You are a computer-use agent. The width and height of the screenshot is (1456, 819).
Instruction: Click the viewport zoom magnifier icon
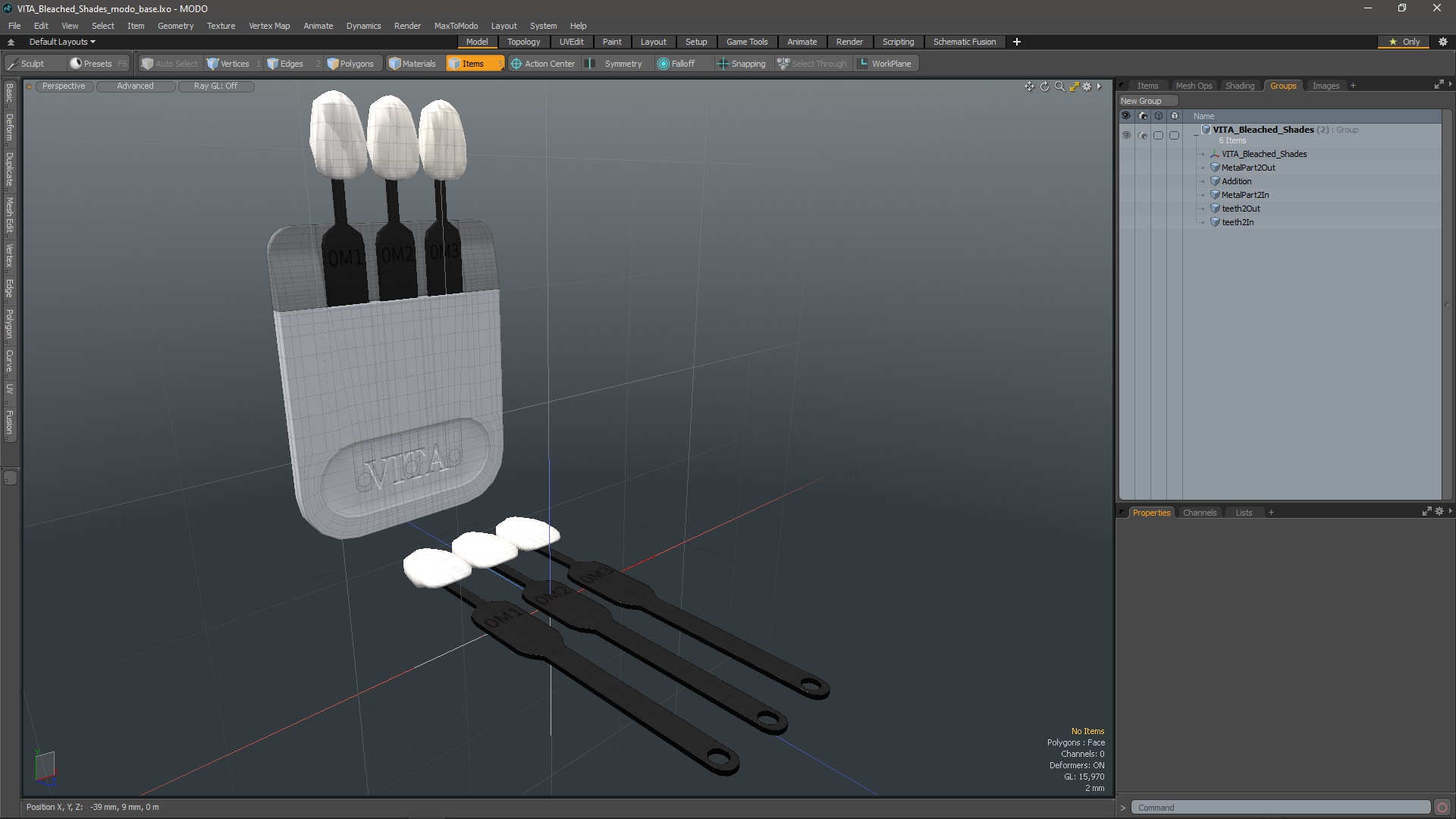coord(1059,86)
